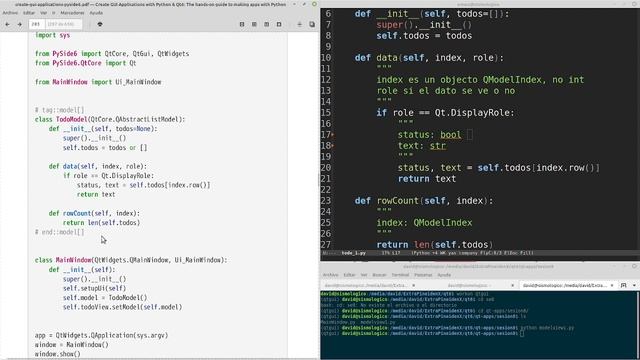The height and width of the screenshot is (360, 640).
Task: Click 'class TodoModel' line in the PDF
Action: tap(110, 119)
